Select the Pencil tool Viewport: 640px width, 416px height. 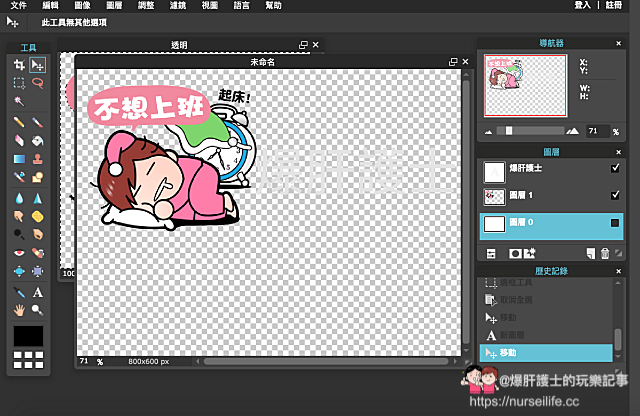pyautogui.click(x=19, y=122)
